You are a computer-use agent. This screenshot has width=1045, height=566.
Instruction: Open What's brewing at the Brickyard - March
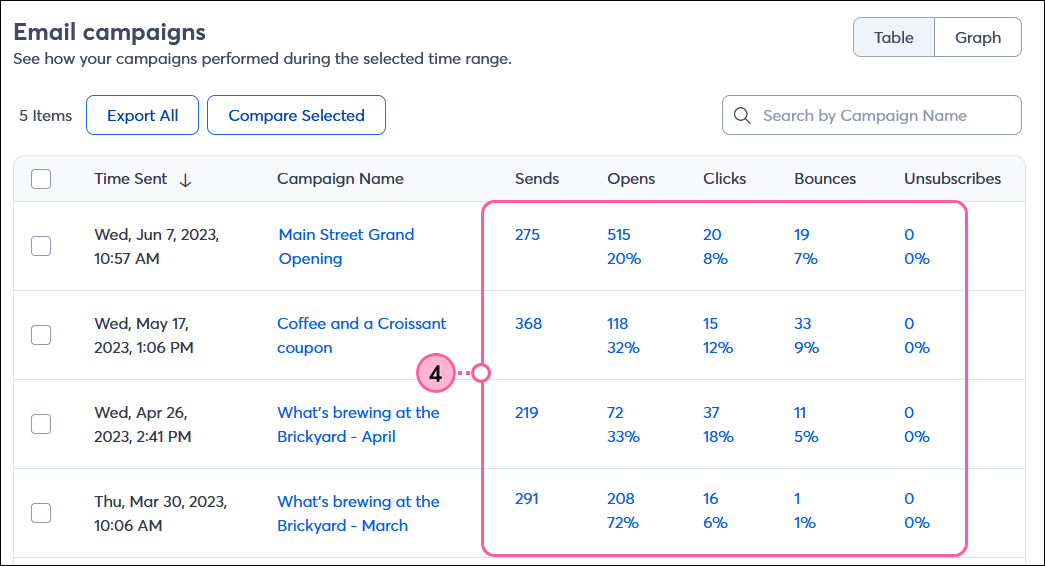[359, 513]
